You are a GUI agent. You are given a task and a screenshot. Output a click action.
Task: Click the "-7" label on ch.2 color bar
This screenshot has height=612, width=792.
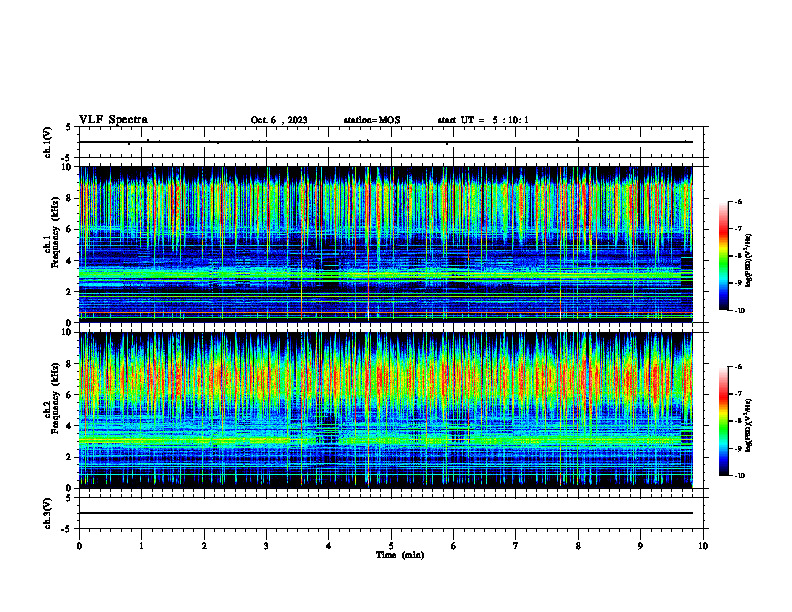pyautogui.click(x=738, y=394)
